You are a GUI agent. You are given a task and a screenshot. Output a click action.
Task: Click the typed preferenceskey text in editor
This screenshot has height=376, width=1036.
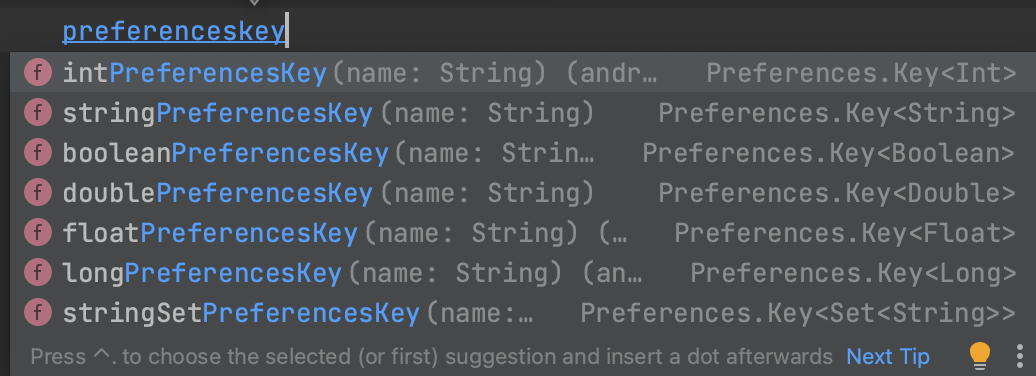tap(173, 31)
